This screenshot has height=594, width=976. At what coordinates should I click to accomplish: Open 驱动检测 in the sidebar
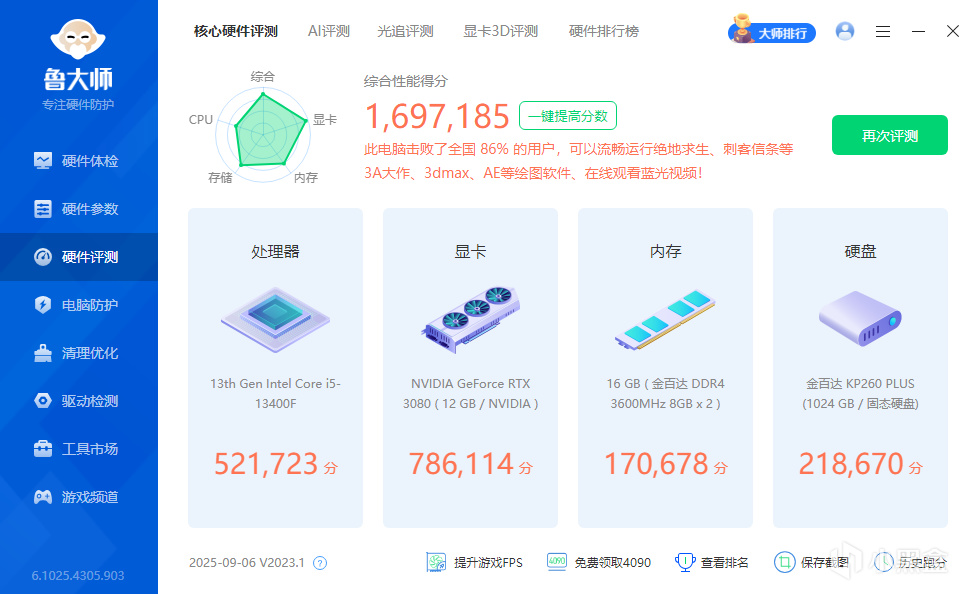coord(78,401)
